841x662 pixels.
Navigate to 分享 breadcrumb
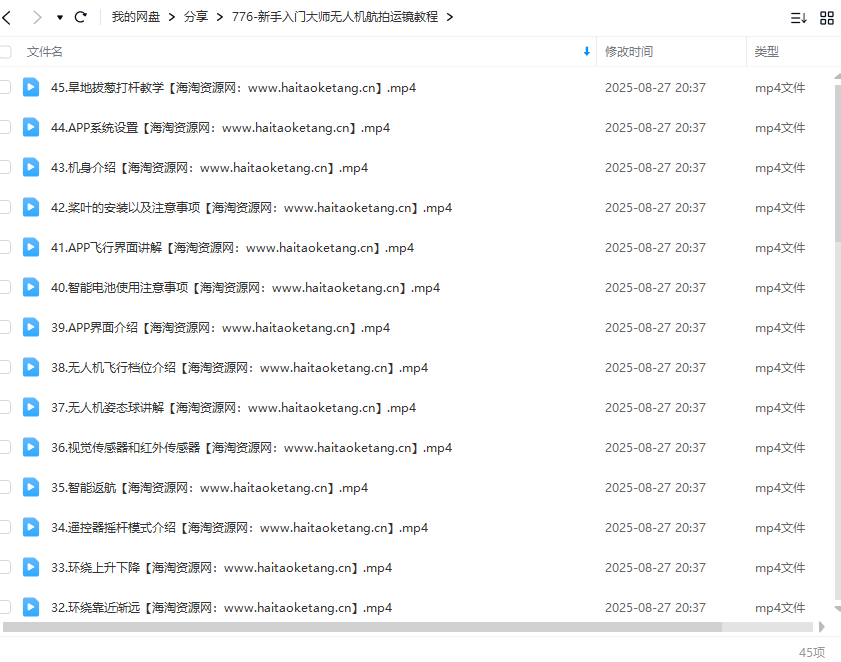point(196,17)
